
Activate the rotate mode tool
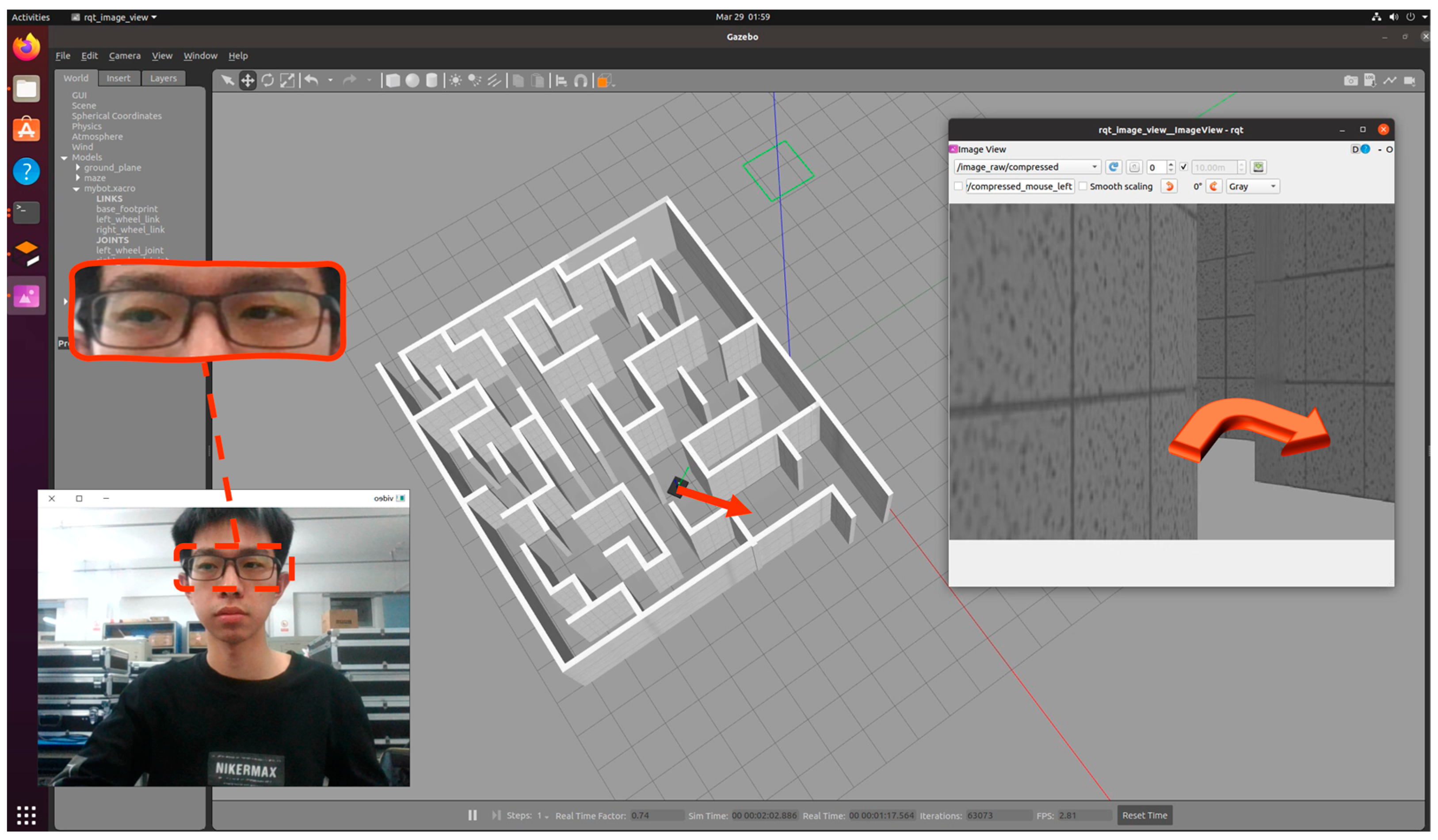267,80
